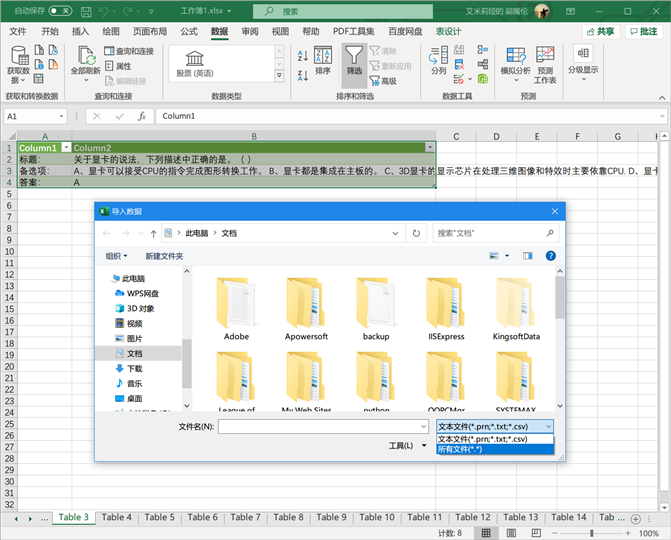The height and width of the screenshot is (540, 671).
Task: Click the Share button
Action: pos(601,31)
